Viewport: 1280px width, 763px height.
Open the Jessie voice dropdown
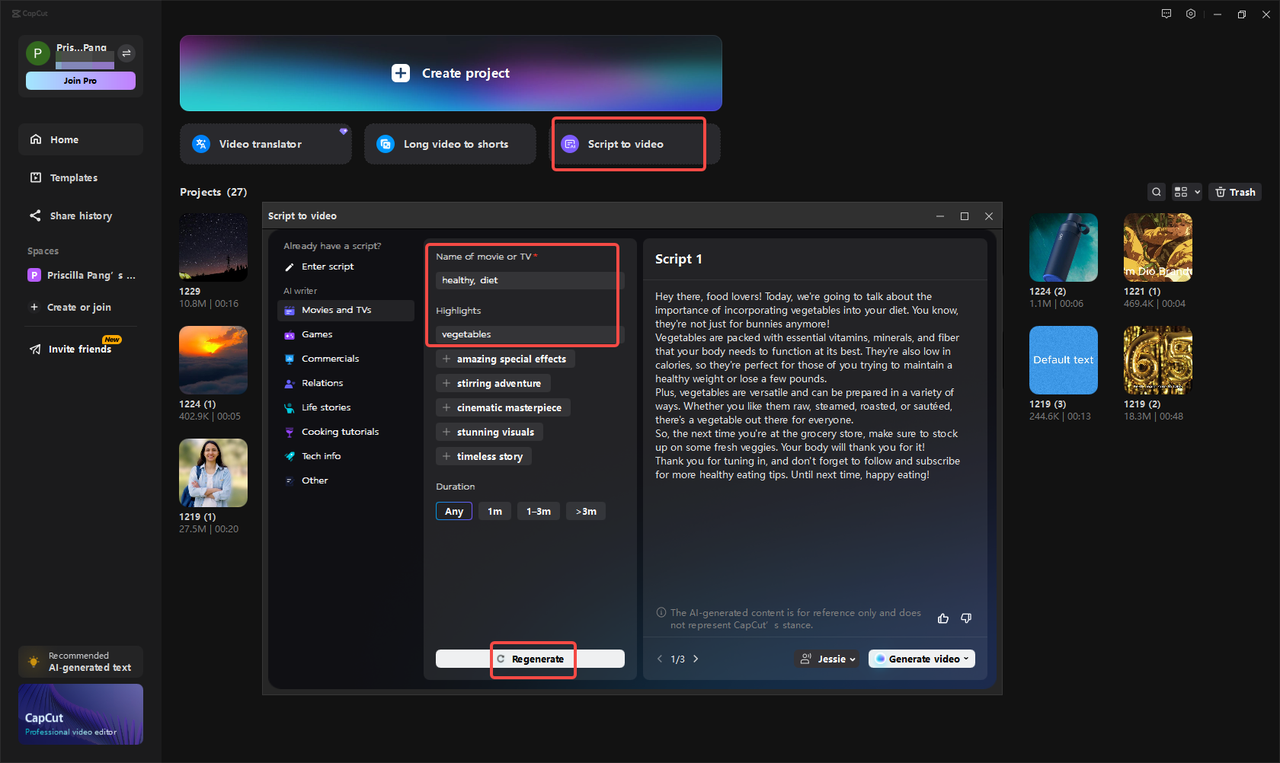827,659
